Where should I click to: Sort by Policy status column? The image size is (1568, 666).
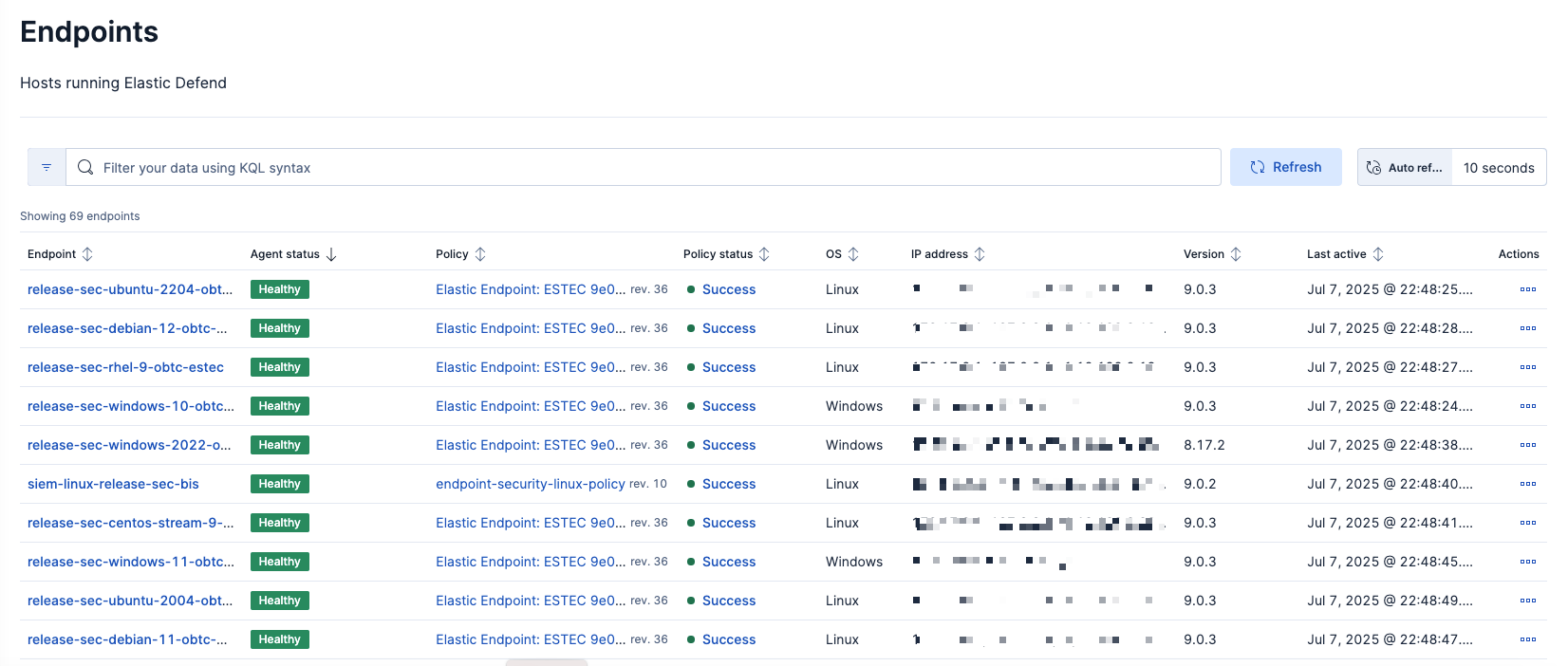click(764, 254)
